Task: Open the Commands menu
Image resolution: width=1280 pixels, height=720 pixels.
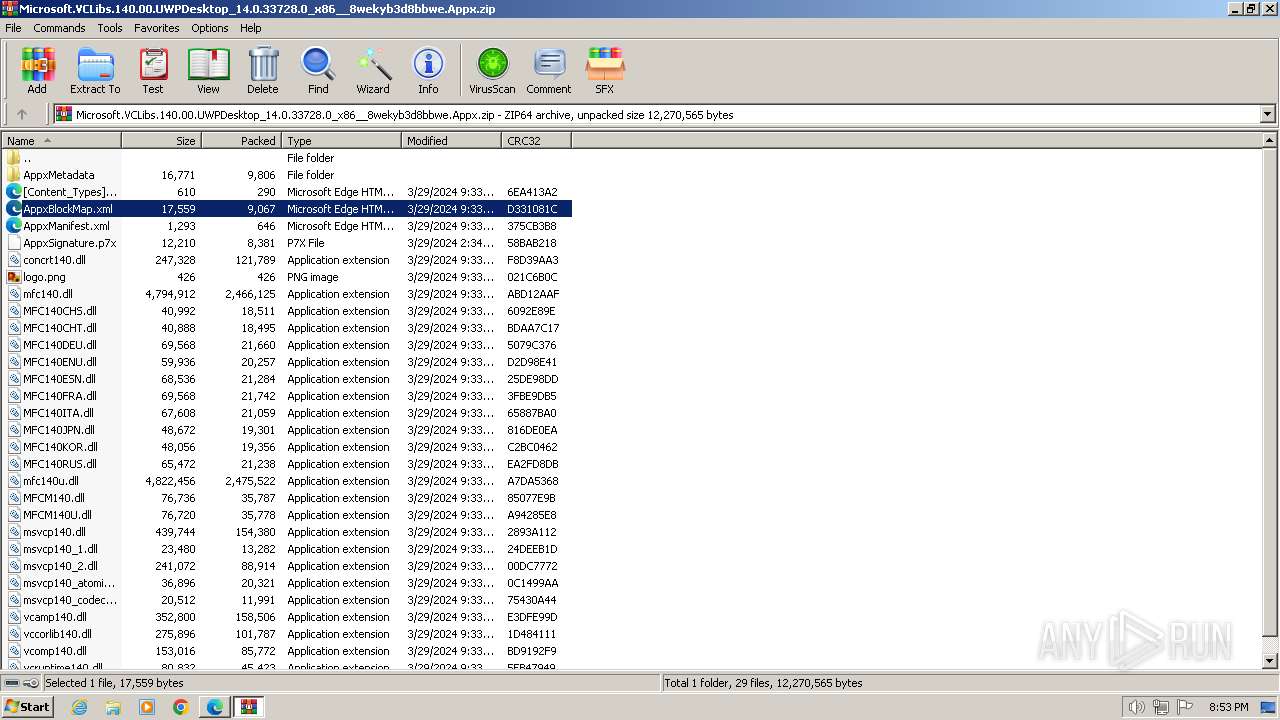Action: pos(59,28)
